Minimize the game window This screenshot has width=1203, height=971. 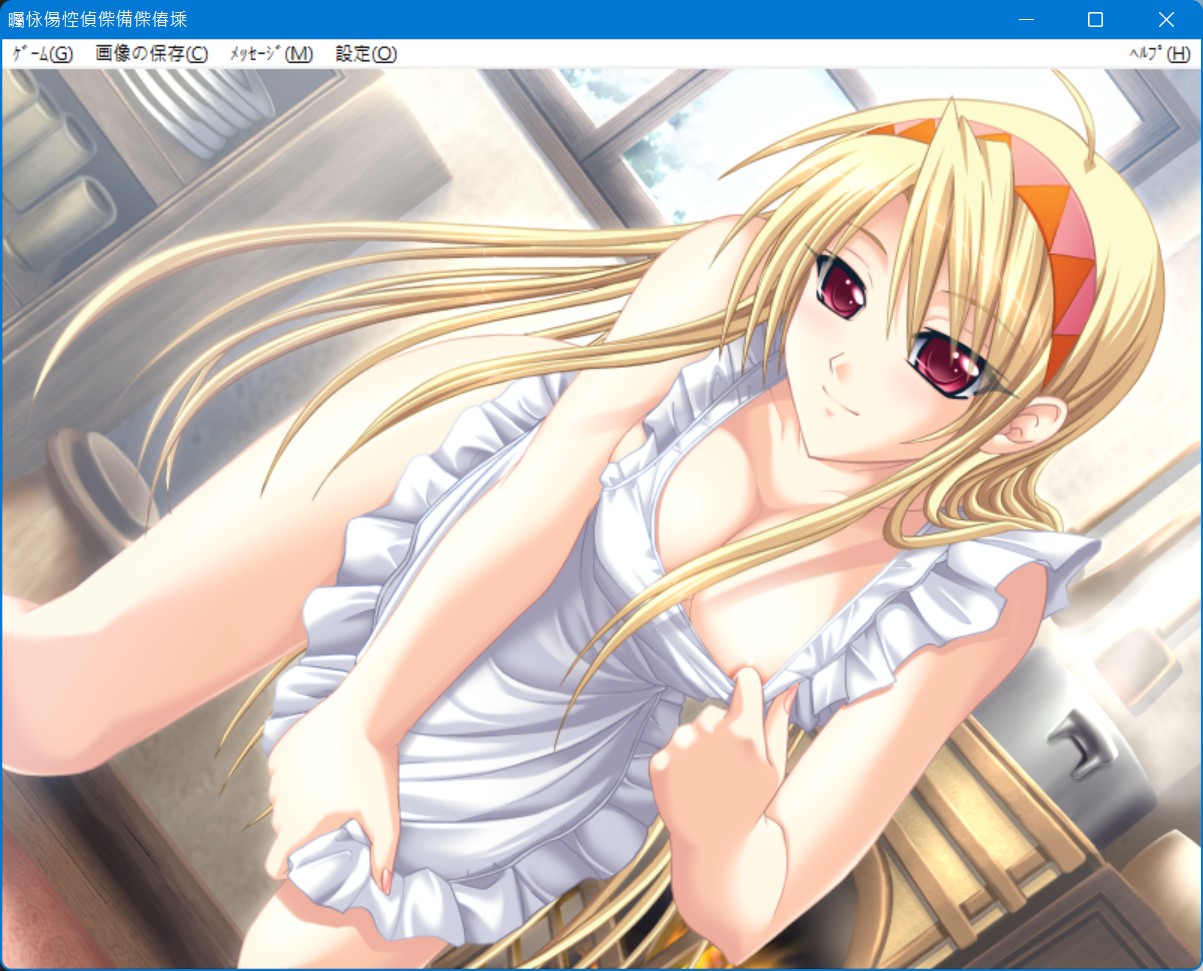[x=1024, y=20]
